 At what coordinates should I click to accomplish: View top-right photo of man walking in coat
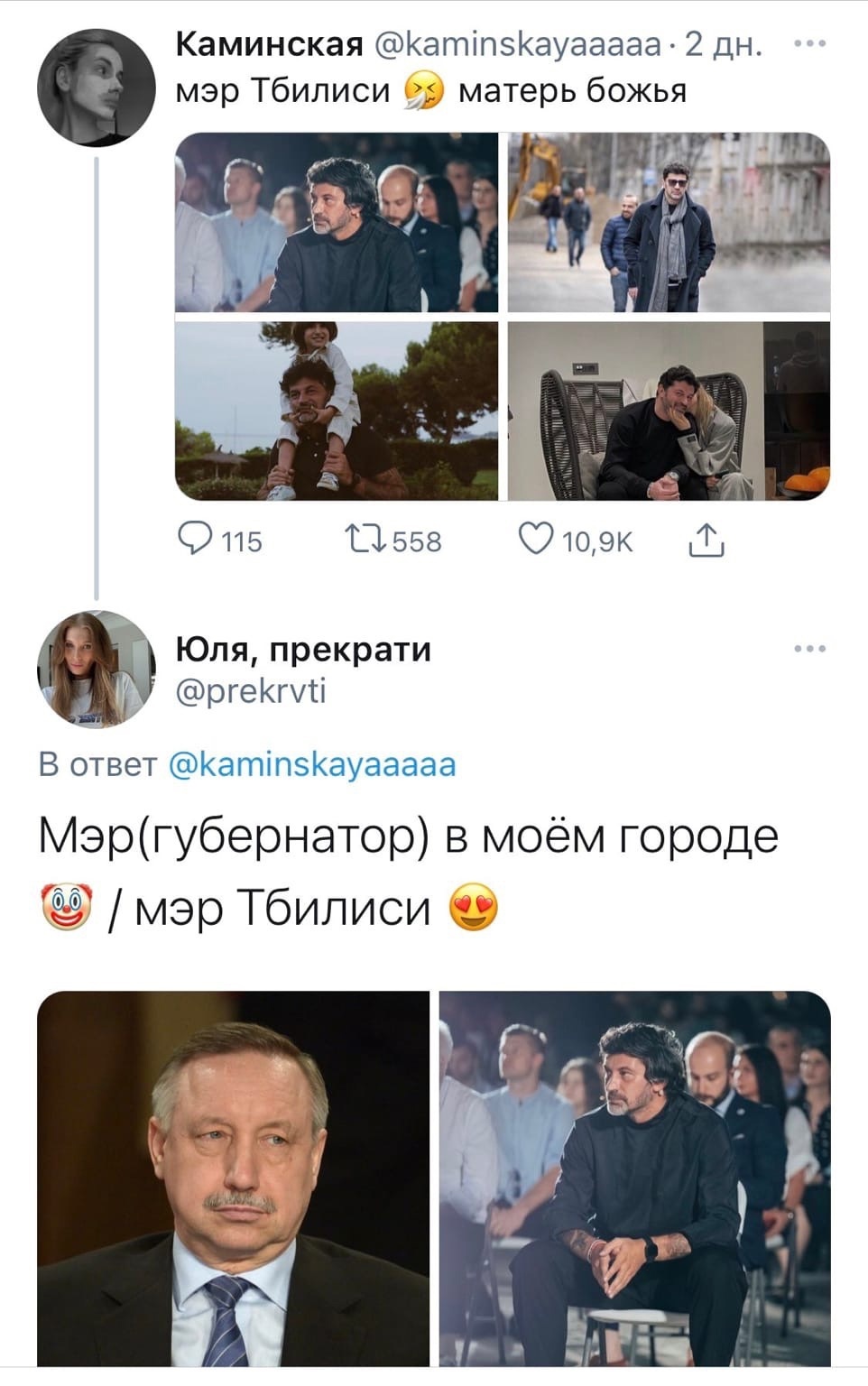[669, 222]
